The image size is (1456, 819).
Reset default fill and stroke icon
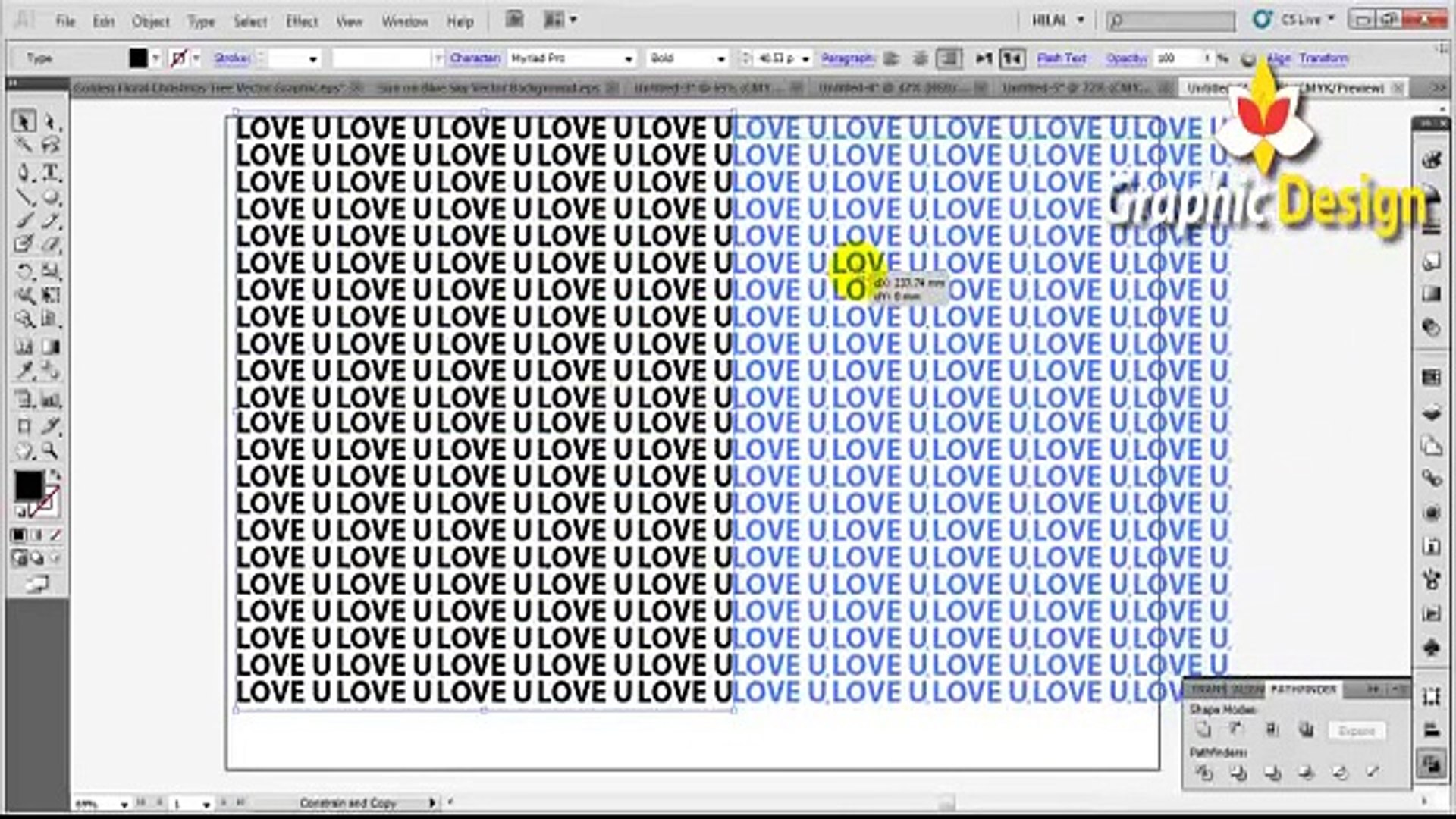(20, 512)
